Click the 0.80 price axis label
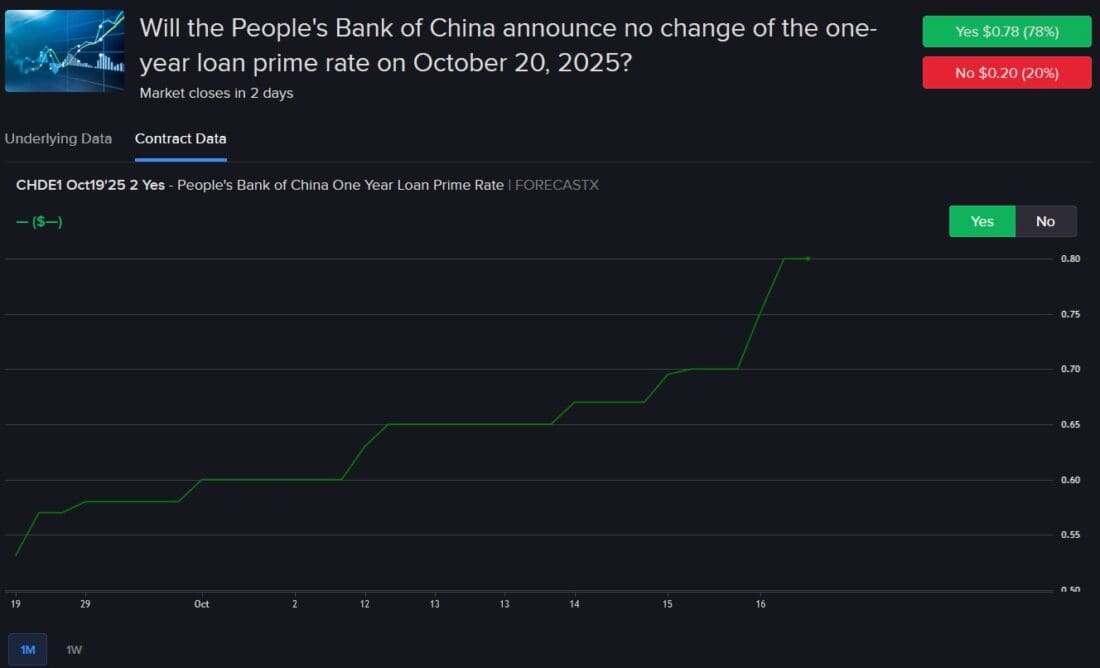Image resolution: width=1100 pixels, height=668 pixels. click(1070, 259)
